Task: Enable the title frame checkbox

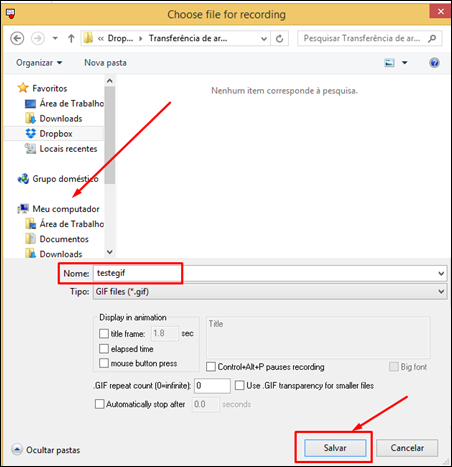Action: [x=104, y=334]
